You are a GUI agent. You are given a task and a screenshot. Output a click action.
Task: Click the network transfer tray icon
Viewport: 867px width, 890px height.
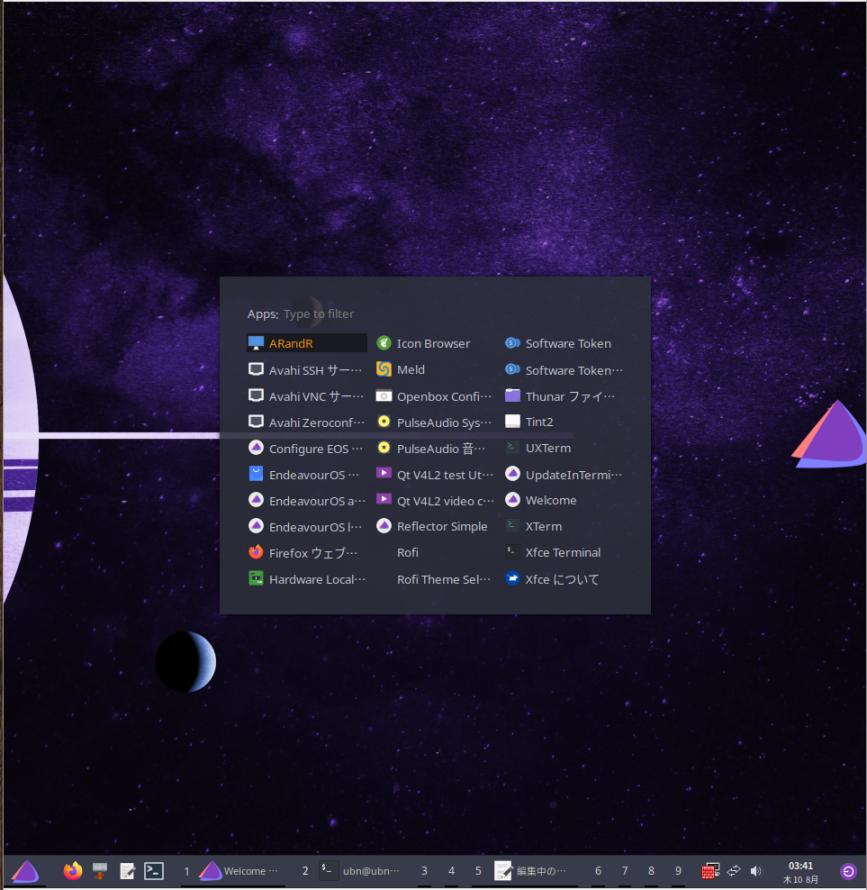click(x=734, y=871)
